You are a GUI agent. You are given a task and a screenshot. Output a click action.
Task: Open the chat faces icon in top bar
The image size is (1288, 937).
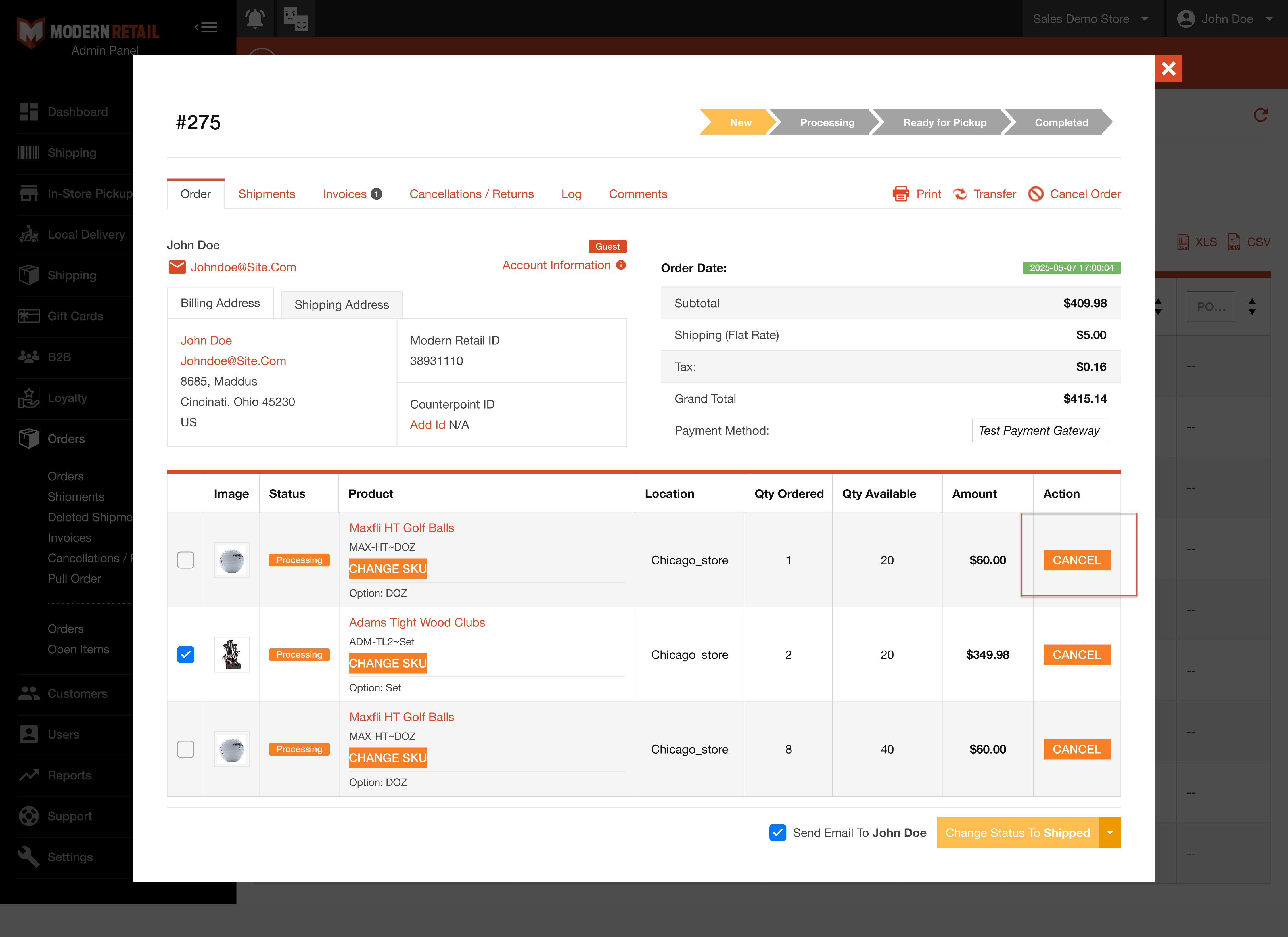coord(296,19)
